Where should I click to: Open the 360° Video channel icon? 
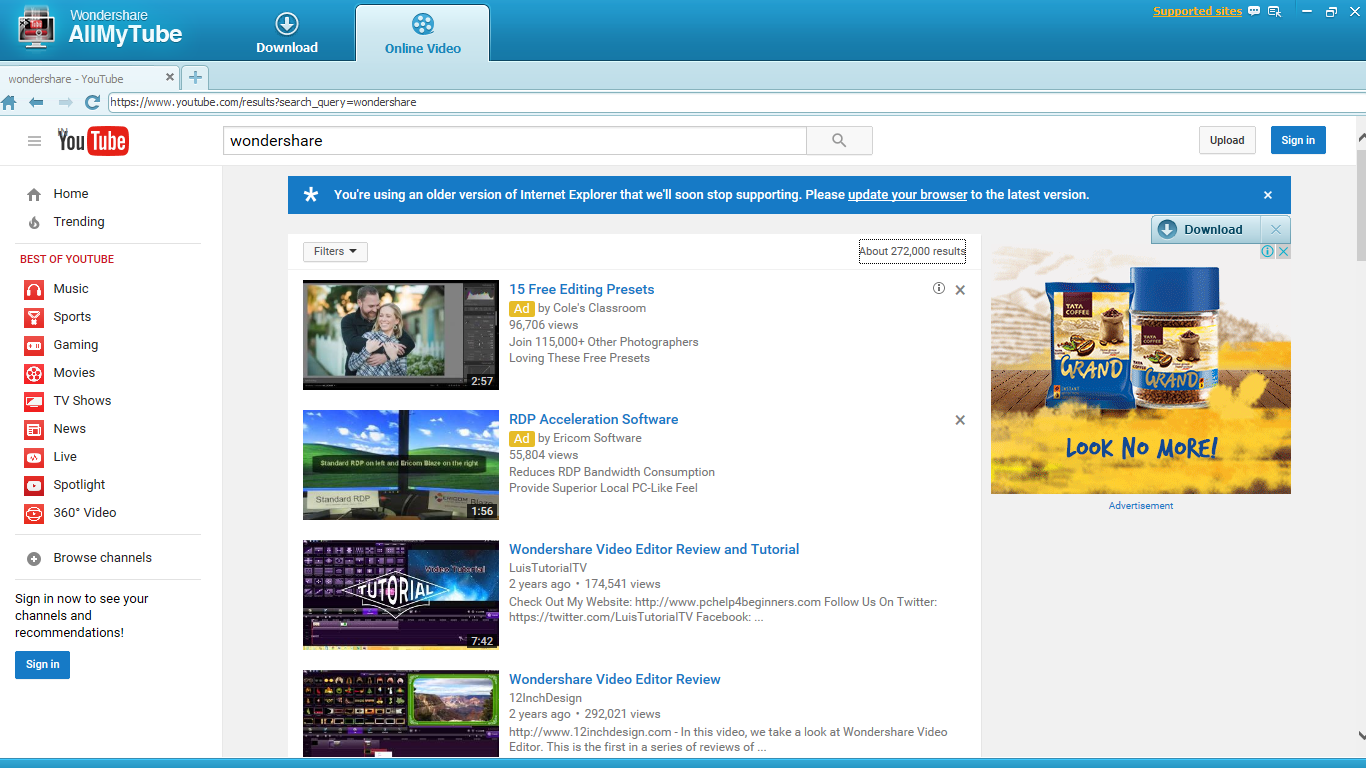pos(35,513)
